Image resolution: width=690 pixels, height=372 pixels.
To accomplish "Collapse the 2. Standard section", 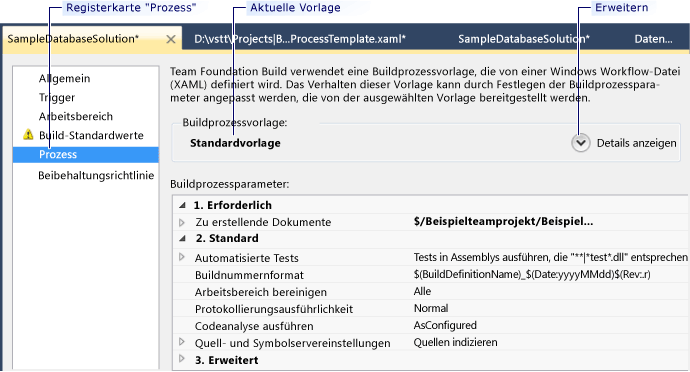I will (182, 239).
